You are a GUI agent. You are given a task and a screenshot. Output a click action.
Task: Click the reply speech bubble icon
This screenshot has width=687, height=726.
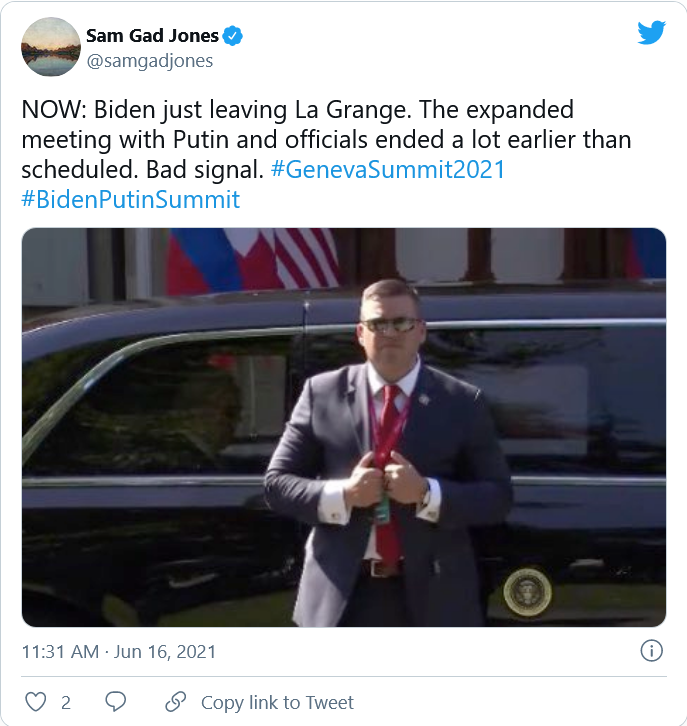point(115,701)
